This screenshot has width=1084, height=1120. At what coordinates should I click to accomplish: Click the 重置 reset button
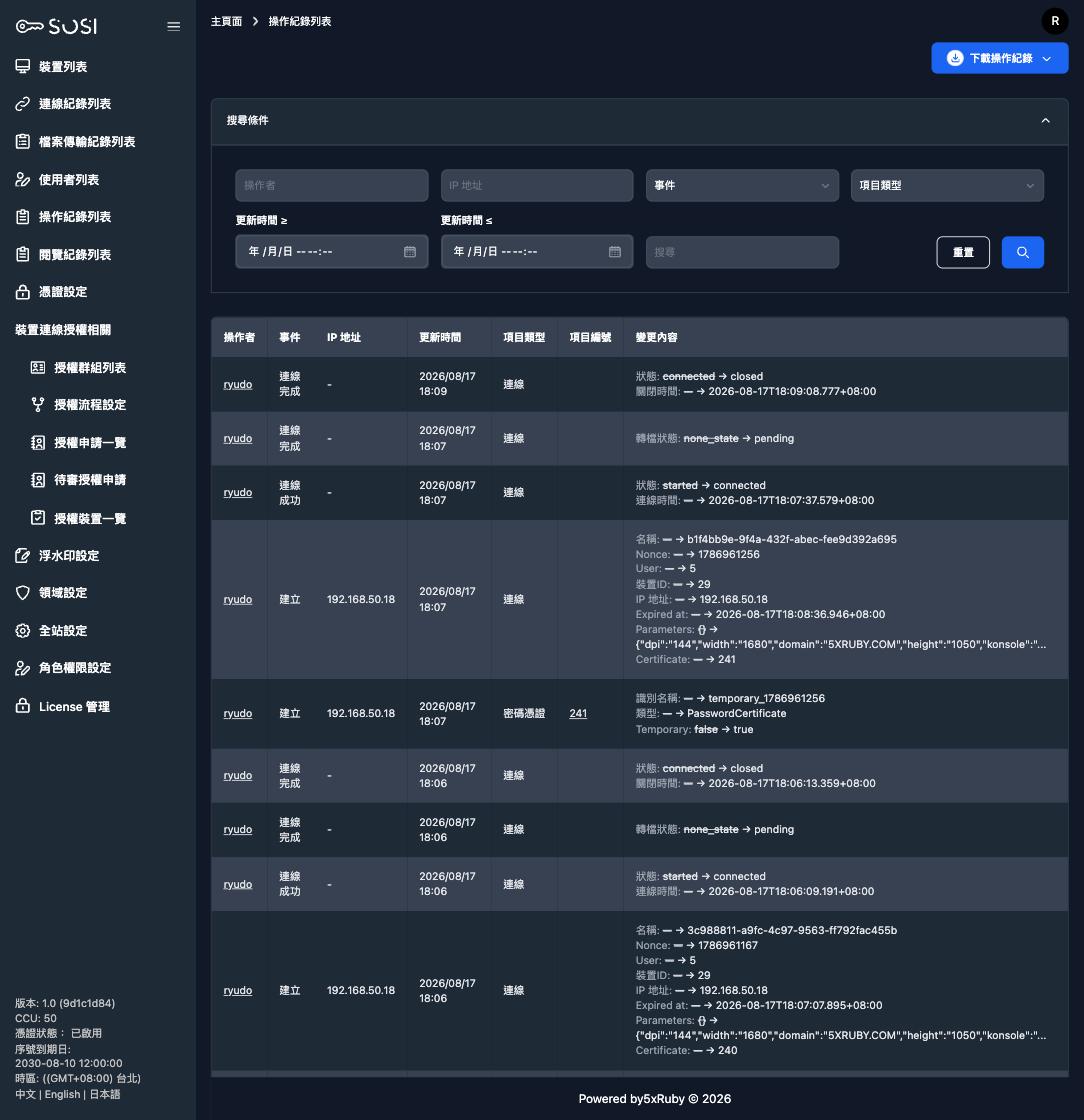click(x=963, y=252)
